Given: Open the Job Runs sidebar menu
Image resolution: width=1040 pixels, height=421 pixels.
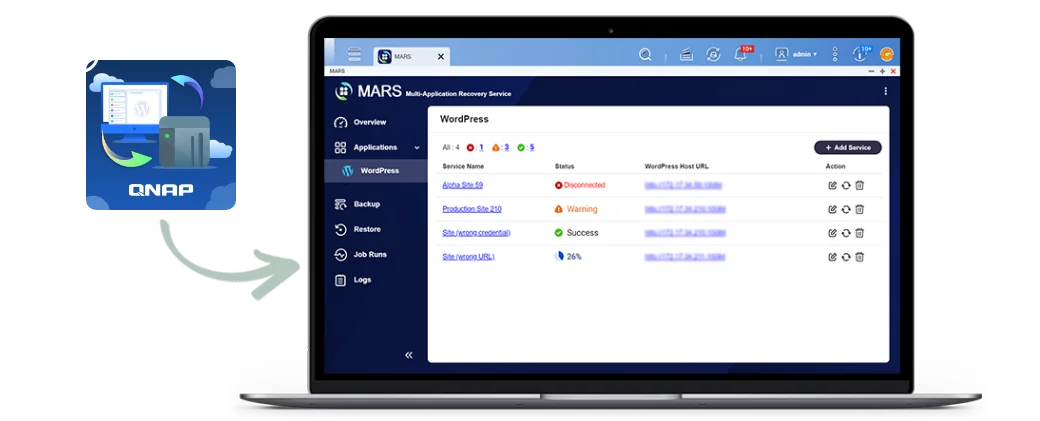Looking at the screenshot, I should tap(370, 255).
